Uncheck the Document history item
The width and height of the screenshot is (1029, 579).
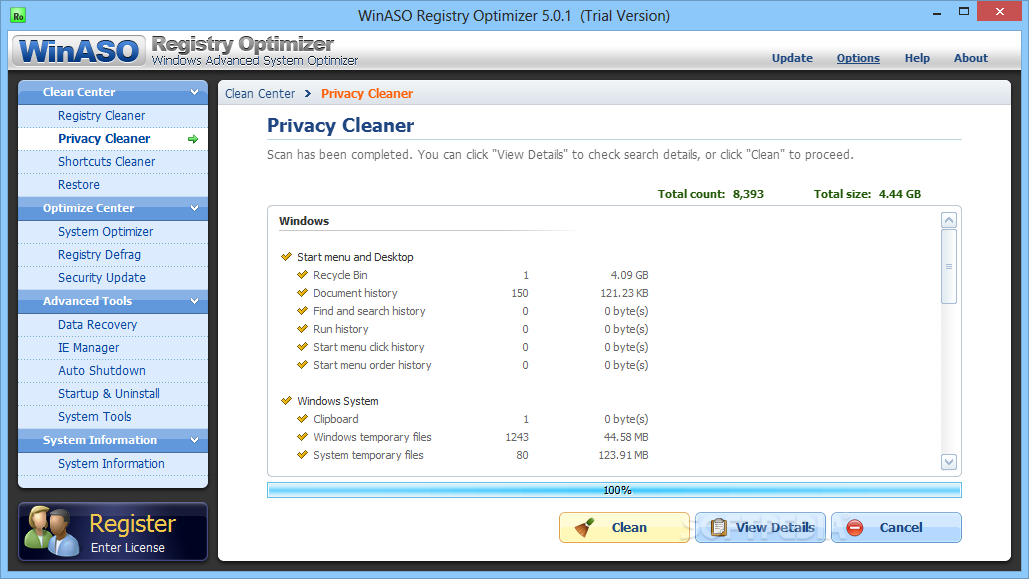point(302,293)
